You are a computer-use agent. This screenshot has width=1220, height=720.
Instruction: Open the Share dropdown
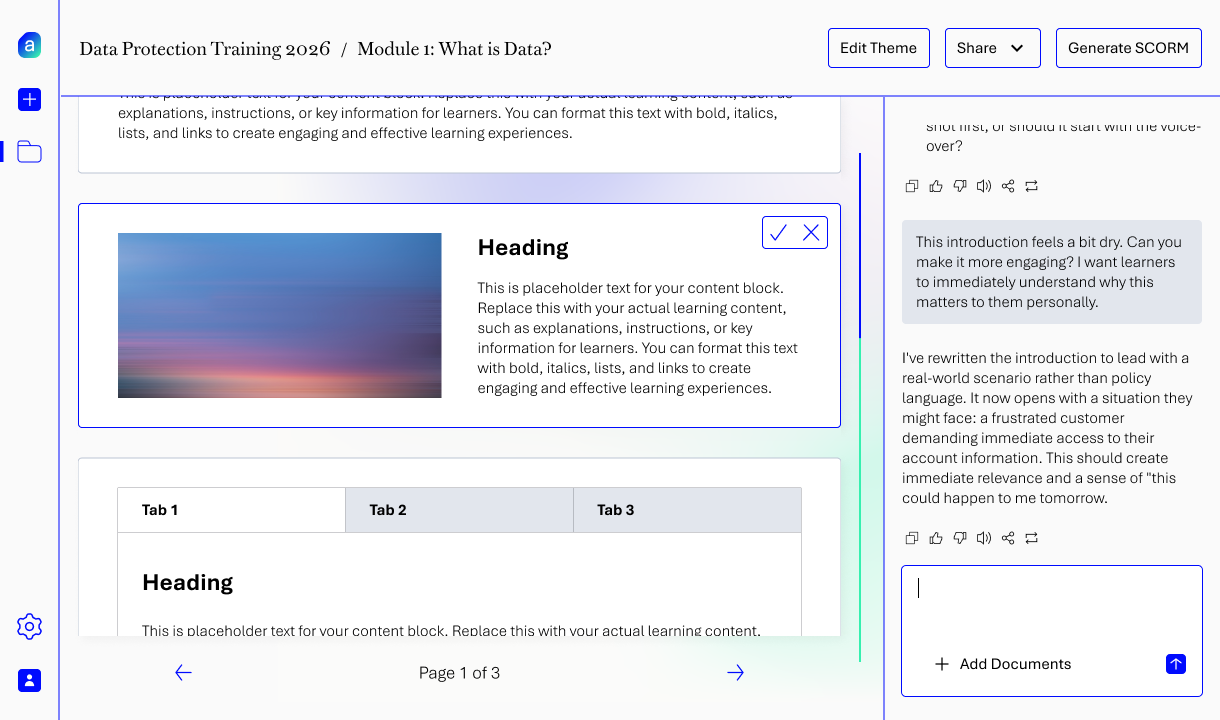[x=992, y=48]
